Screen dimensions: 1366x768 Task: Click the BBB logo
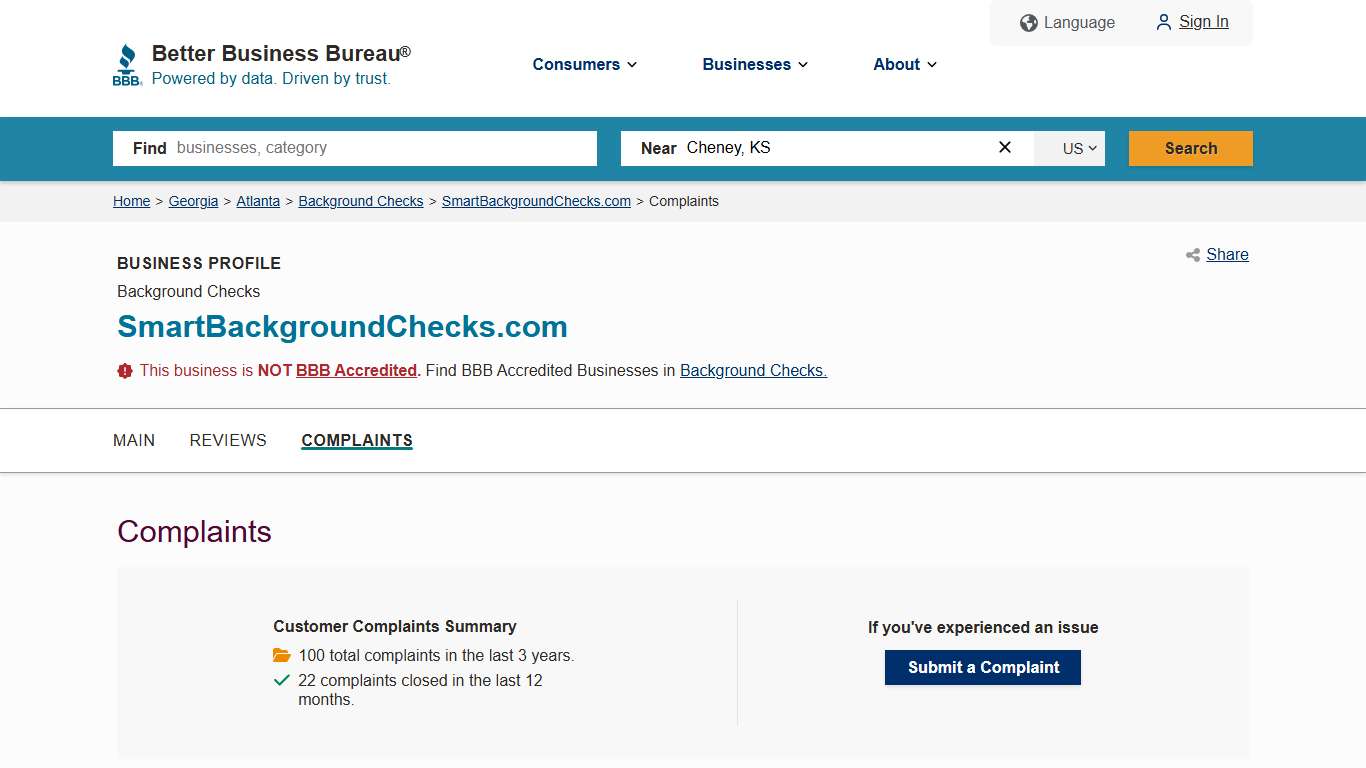click(128, 63)
